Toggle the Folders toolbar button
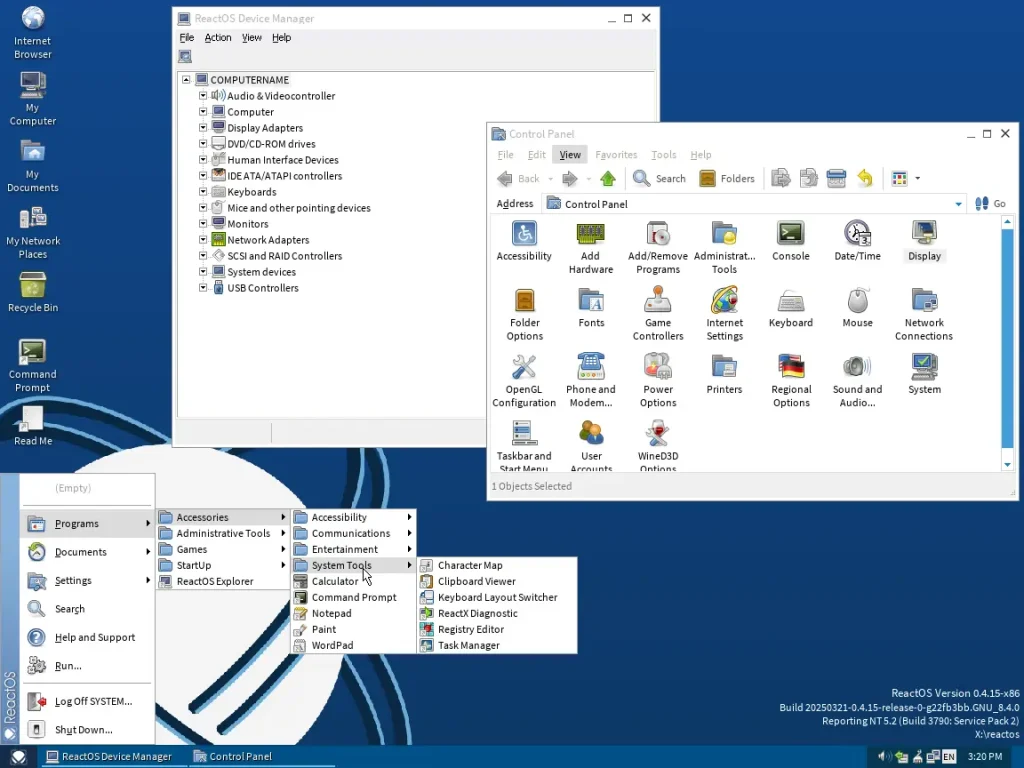 click(x=727, y=178)
